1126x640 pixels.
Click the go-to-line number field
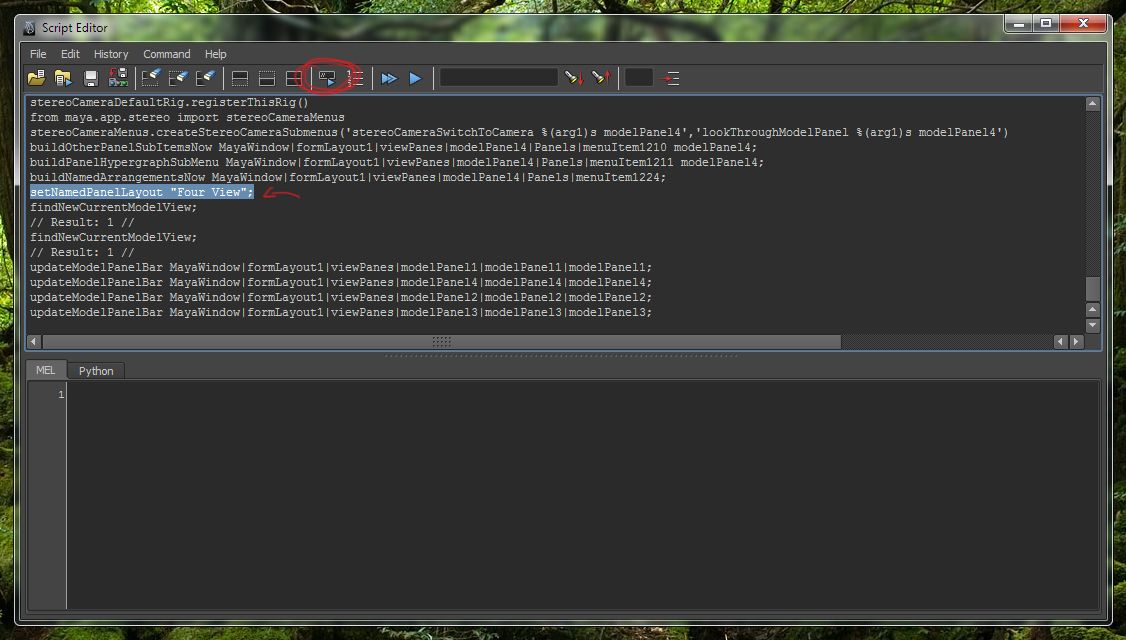(x=638, y=78)
